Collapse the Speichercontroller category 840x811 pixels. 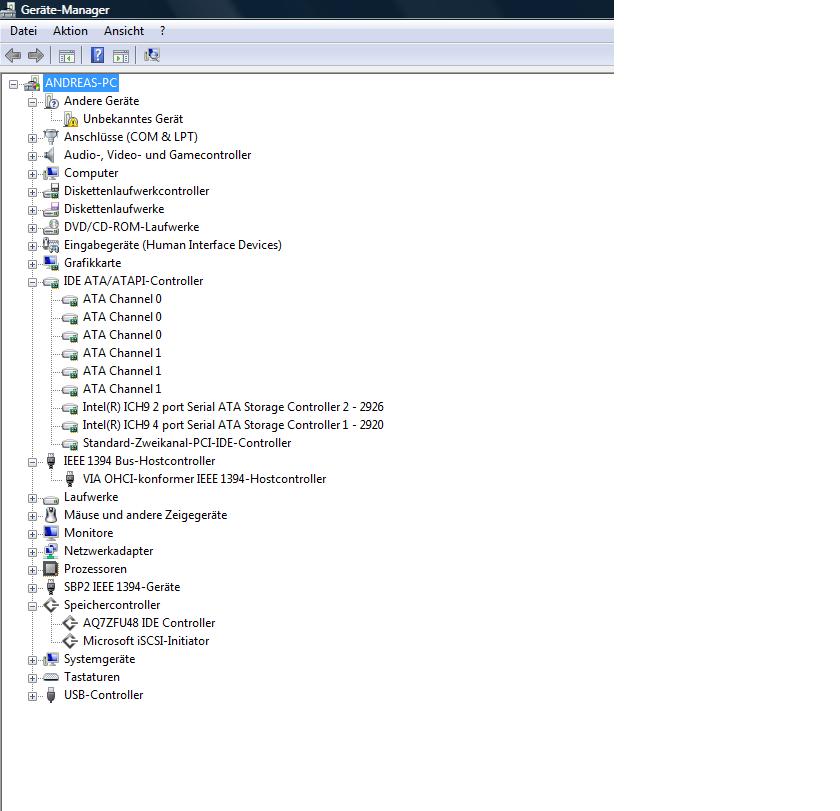33,606
